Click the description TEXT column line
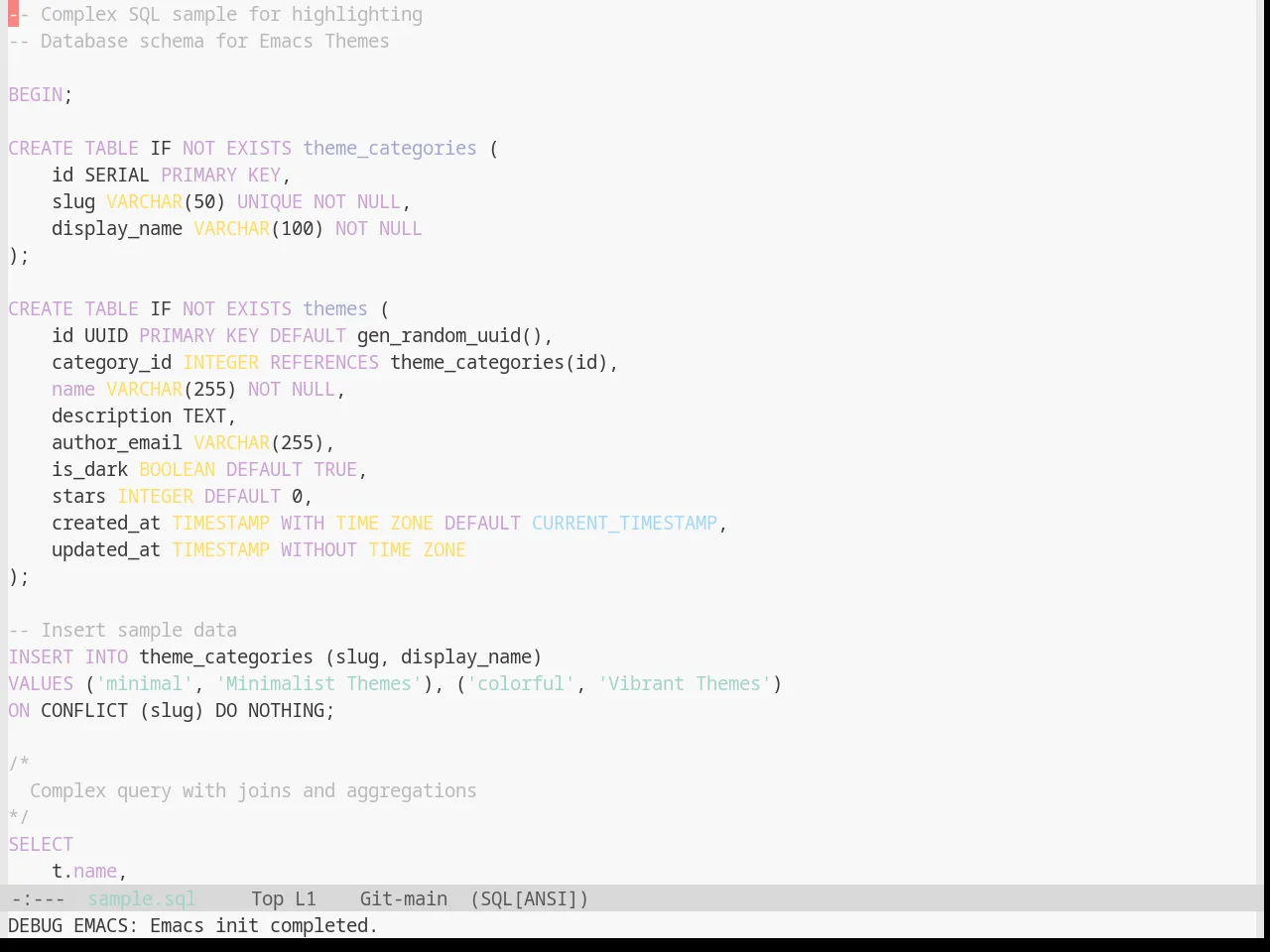 144,416
